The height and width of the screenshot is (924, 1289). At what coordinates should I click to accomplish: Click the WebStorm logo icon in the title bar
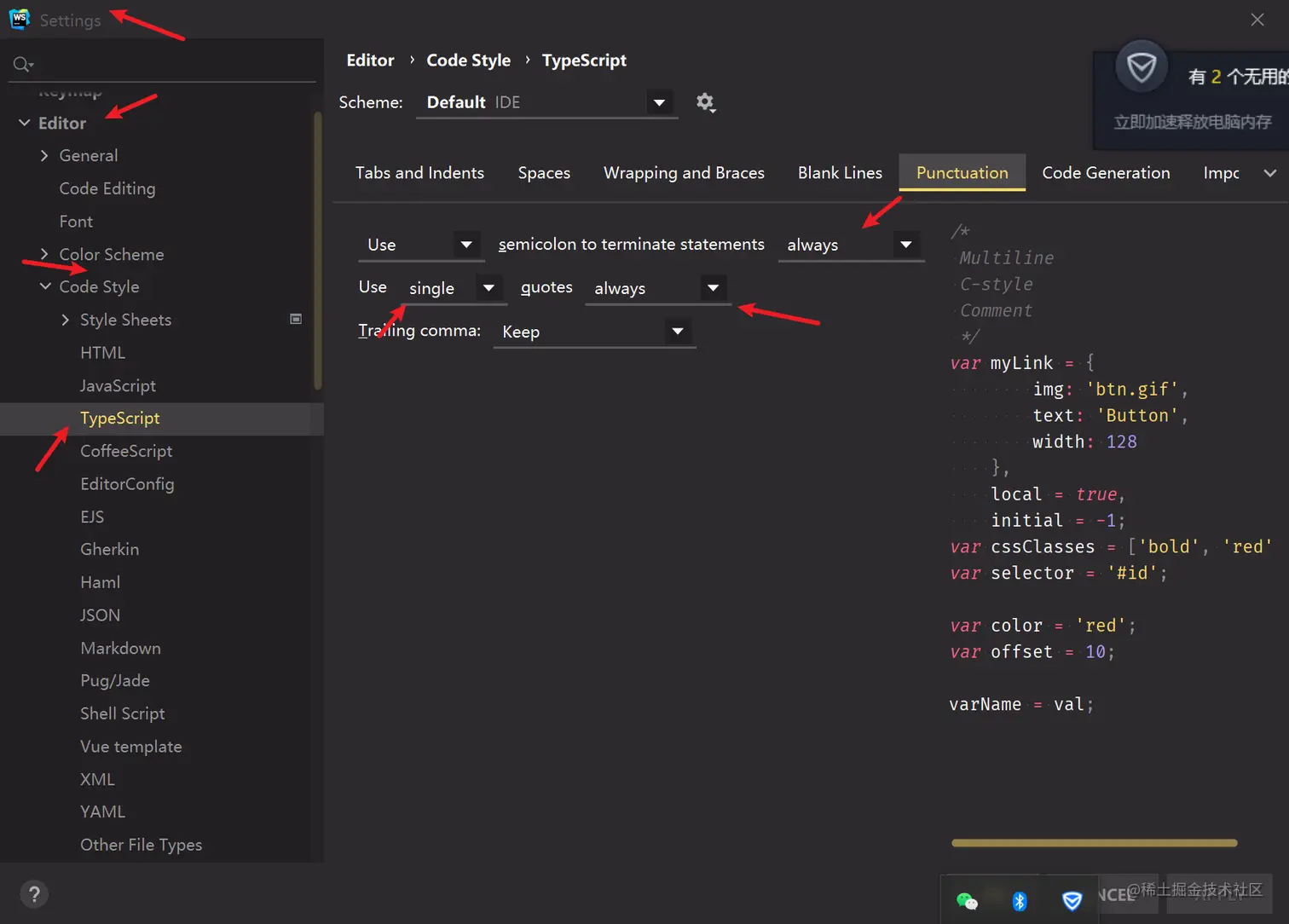point(20,19)
